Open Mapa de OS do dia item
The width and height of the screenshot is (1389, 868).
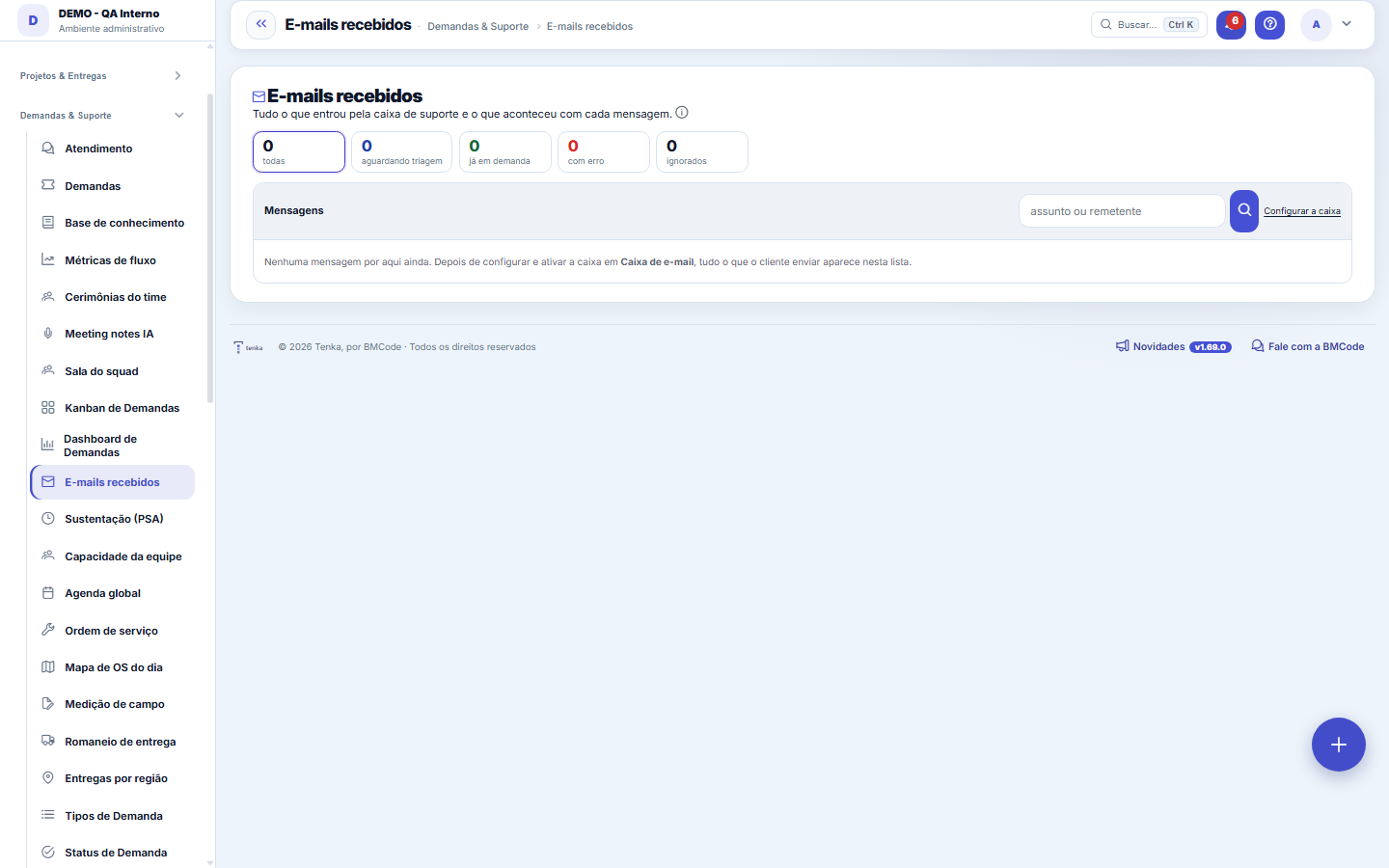pyautogui.click(x=112, y=667)
